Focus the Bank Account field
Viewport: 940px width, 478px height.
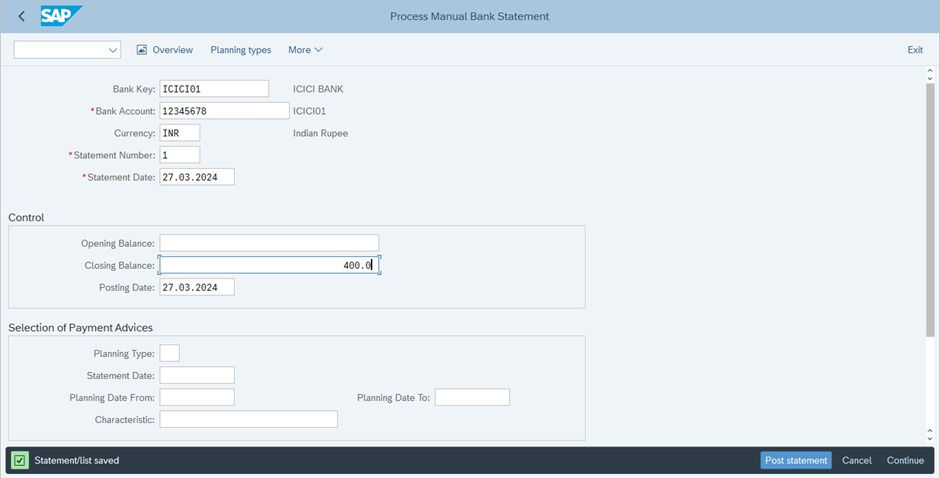pyautogui.click(x=224, y=111)
